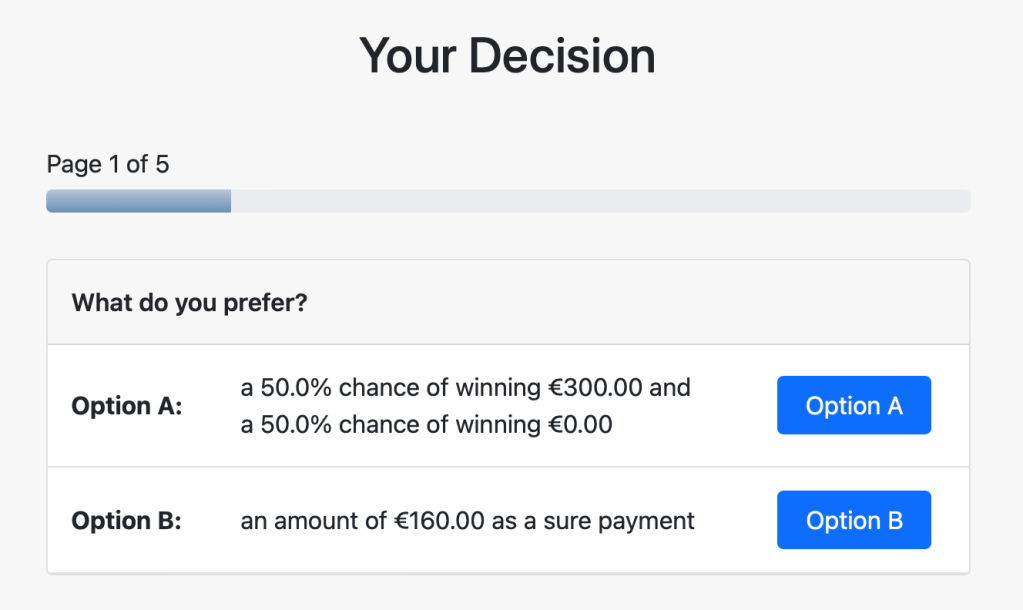
Task: Click the "Your Decision" page heading
Action: point(507,56)
